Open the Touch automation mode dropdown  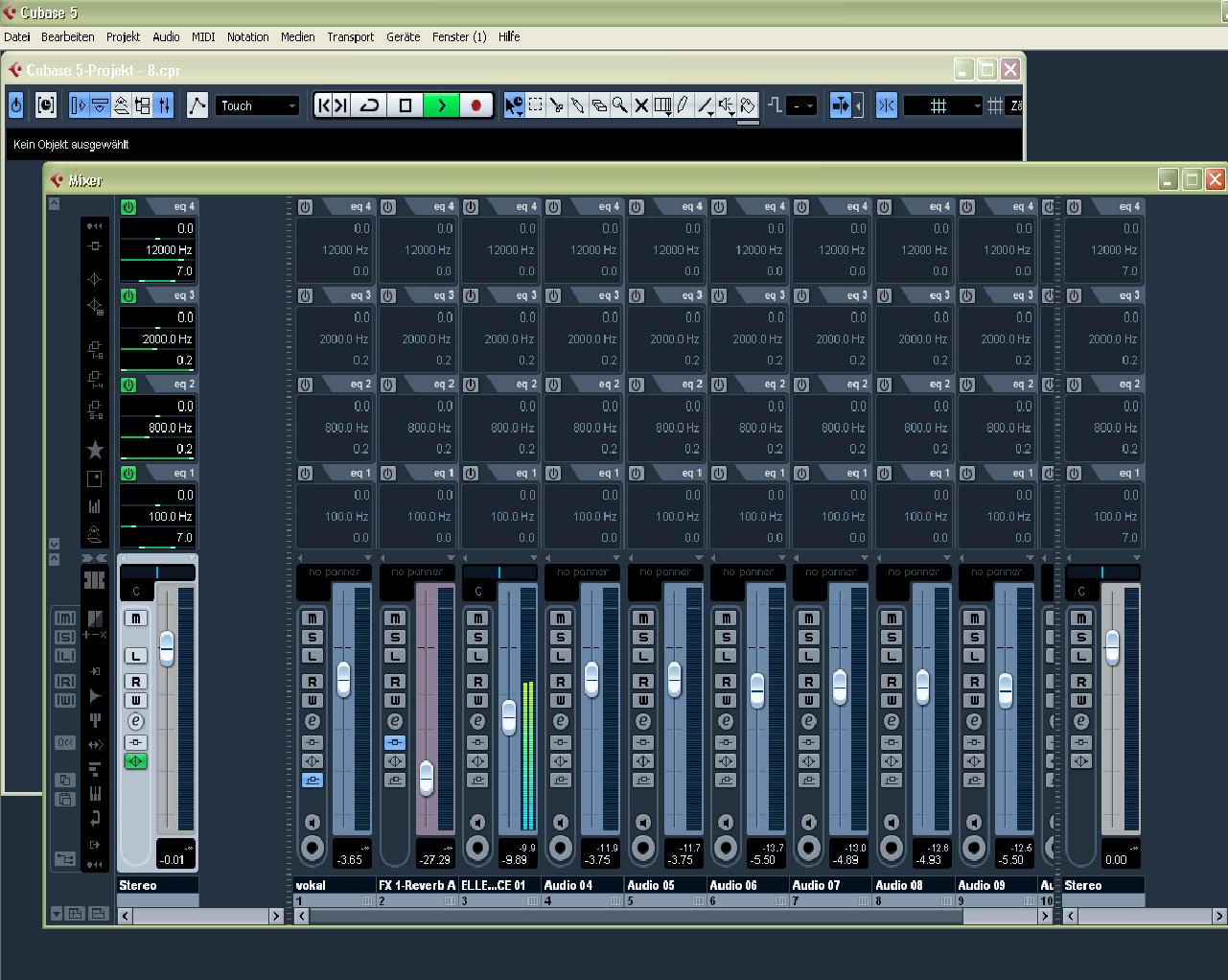tap(257, 105)
